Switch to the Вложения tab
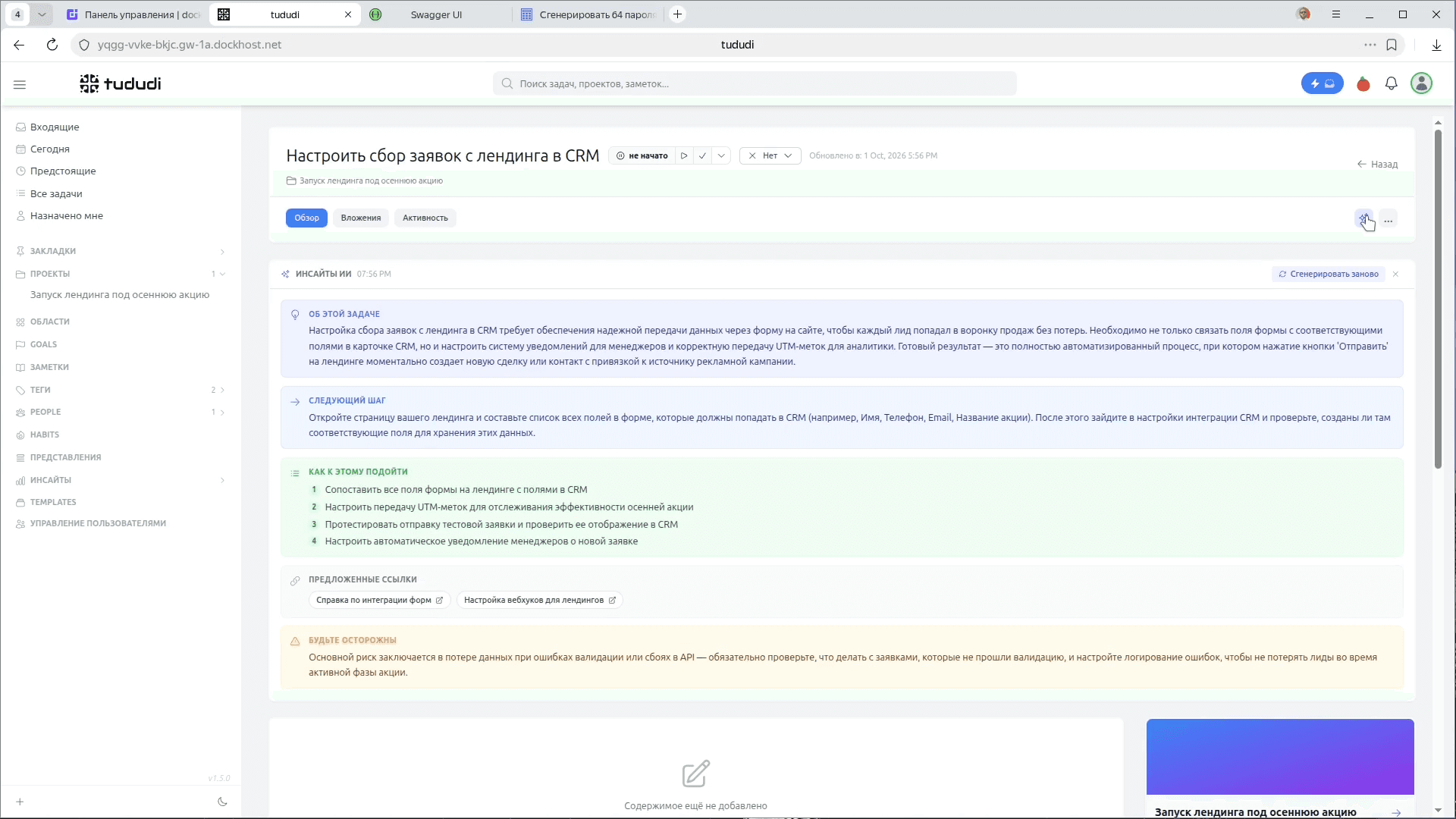The height and width of the screenshot is (819, 1456). 361,218
